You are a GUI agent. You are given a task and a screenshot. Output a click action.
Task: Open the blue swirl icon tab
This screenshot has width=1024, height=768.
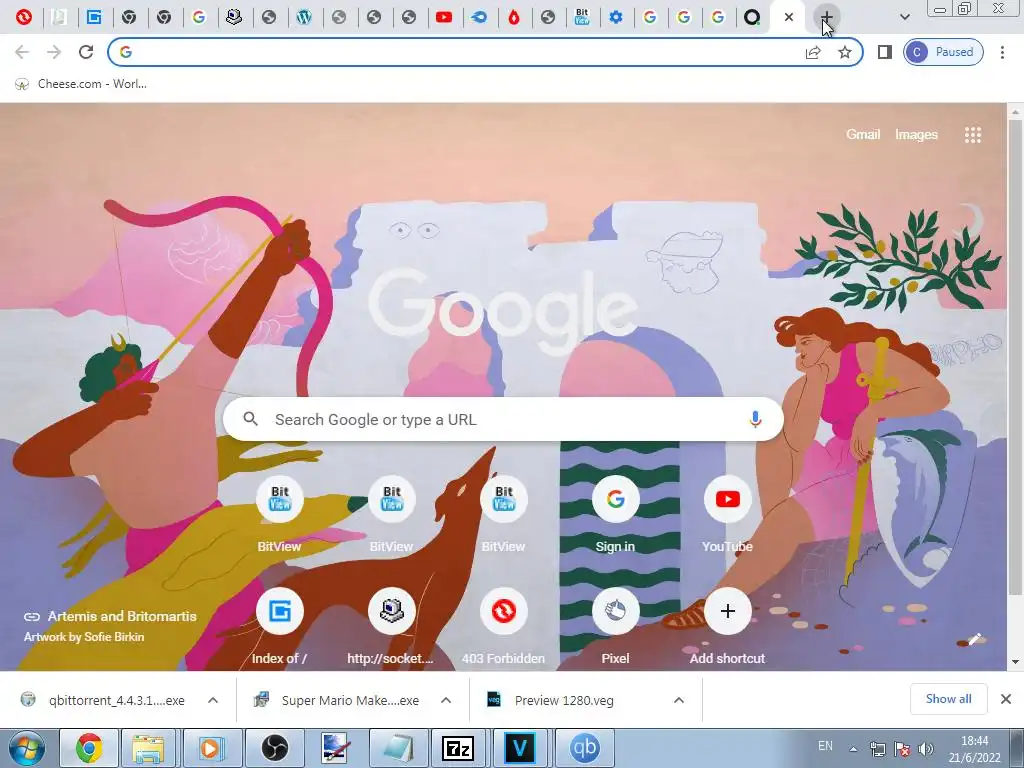[x=479, y=18]
